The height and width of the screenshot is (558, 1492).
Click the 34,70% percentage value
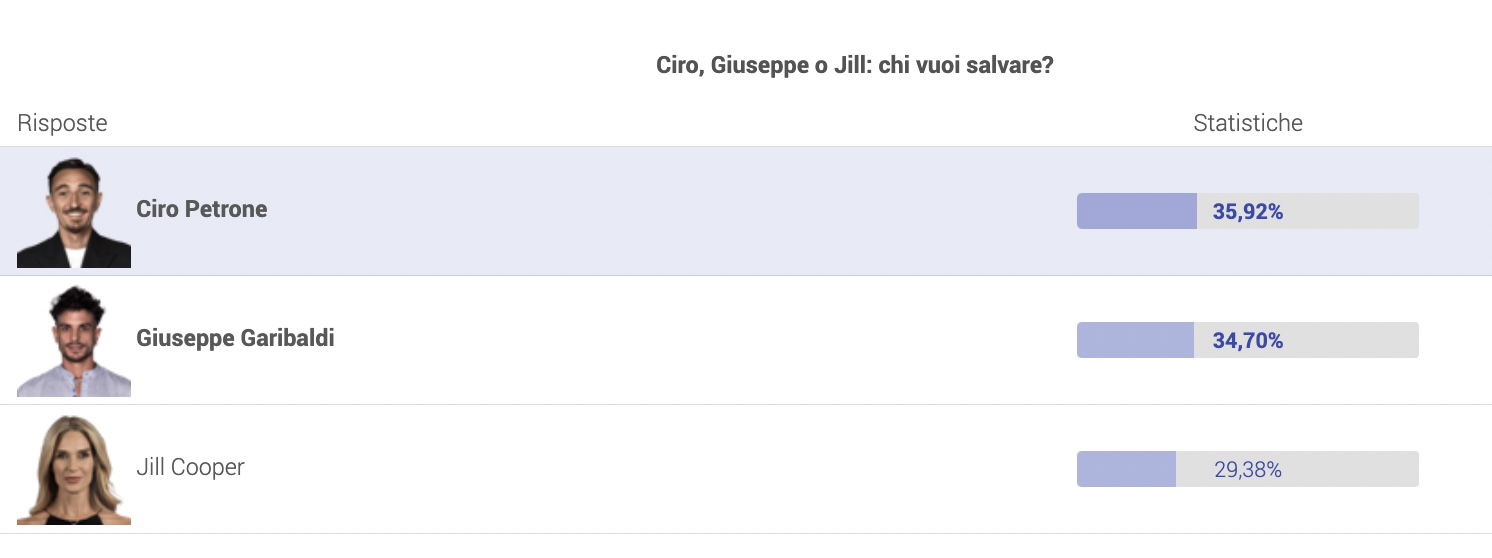pos(1248,340)
